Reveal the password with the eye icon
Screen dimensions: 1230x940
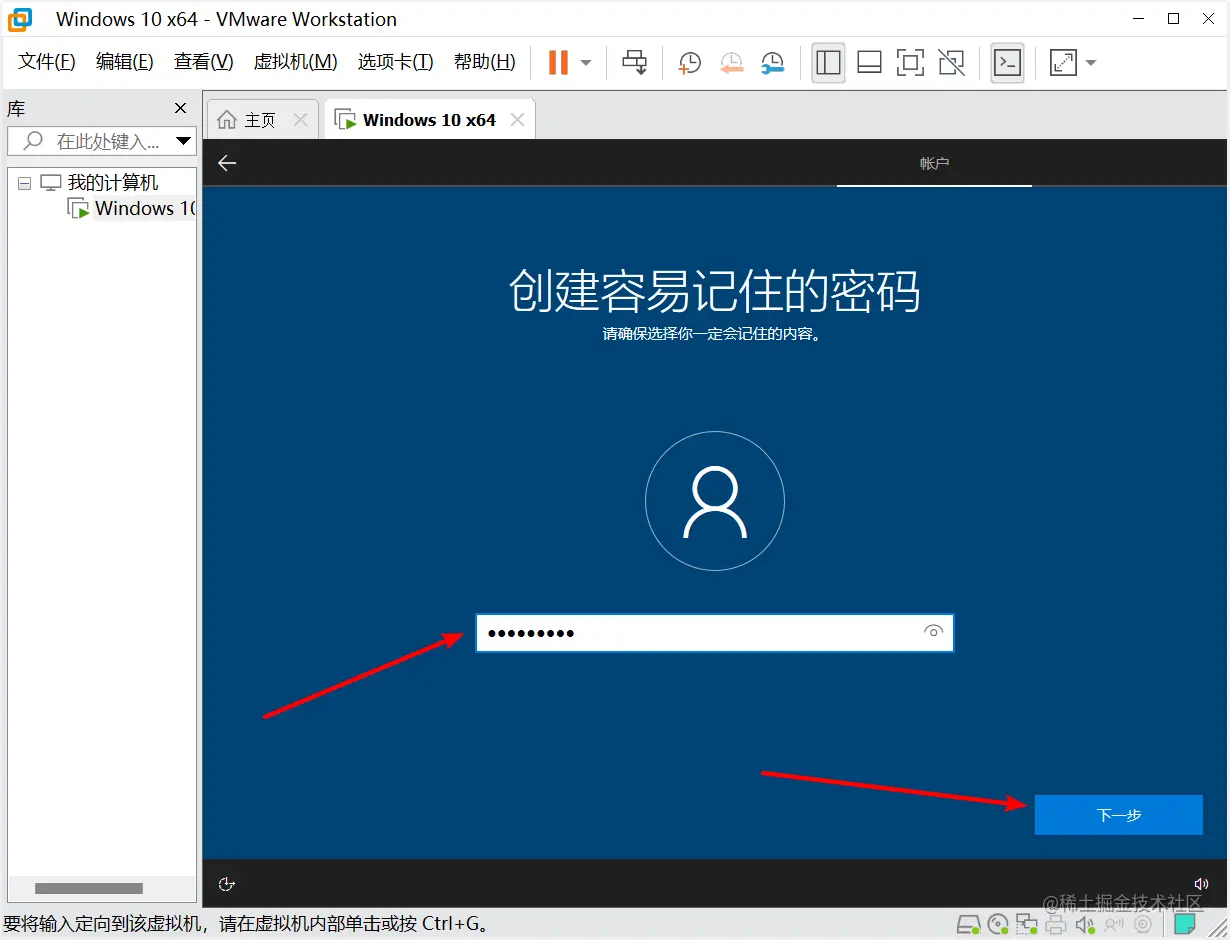[x=934, y=632]
